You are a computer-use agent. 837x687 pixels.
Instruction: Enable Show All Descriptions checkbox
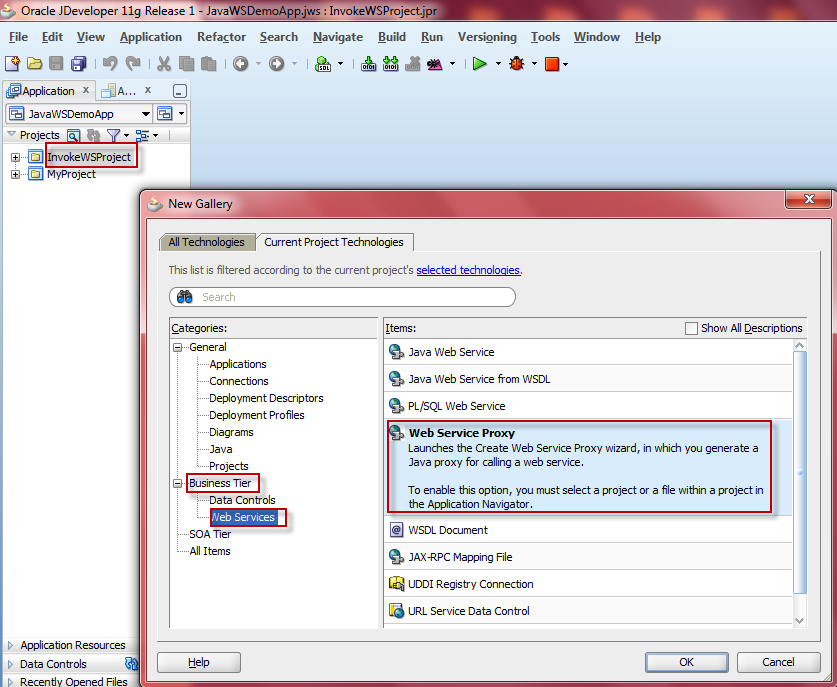[x=691, y=328]
